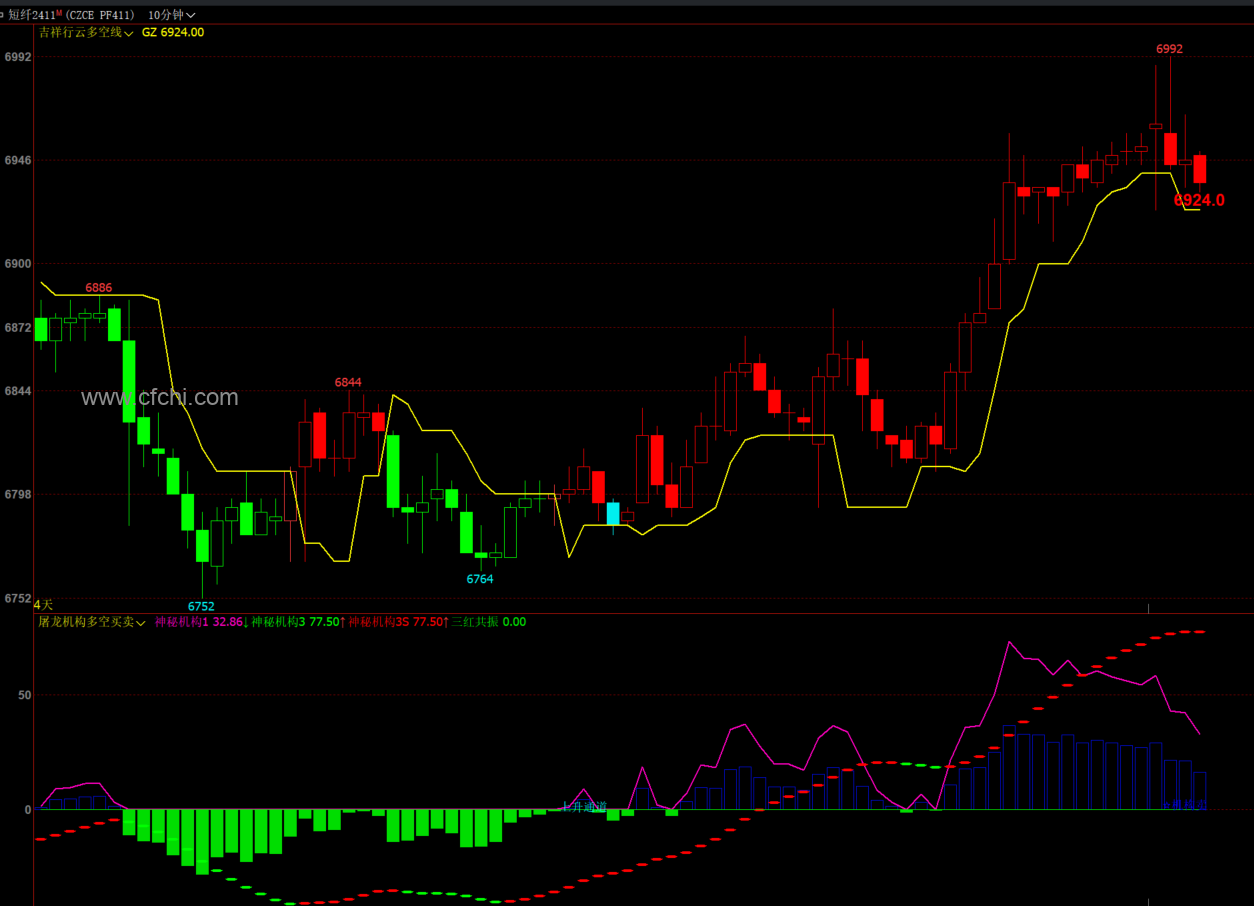Click the 50 level label in indicator

coord(24,695)
